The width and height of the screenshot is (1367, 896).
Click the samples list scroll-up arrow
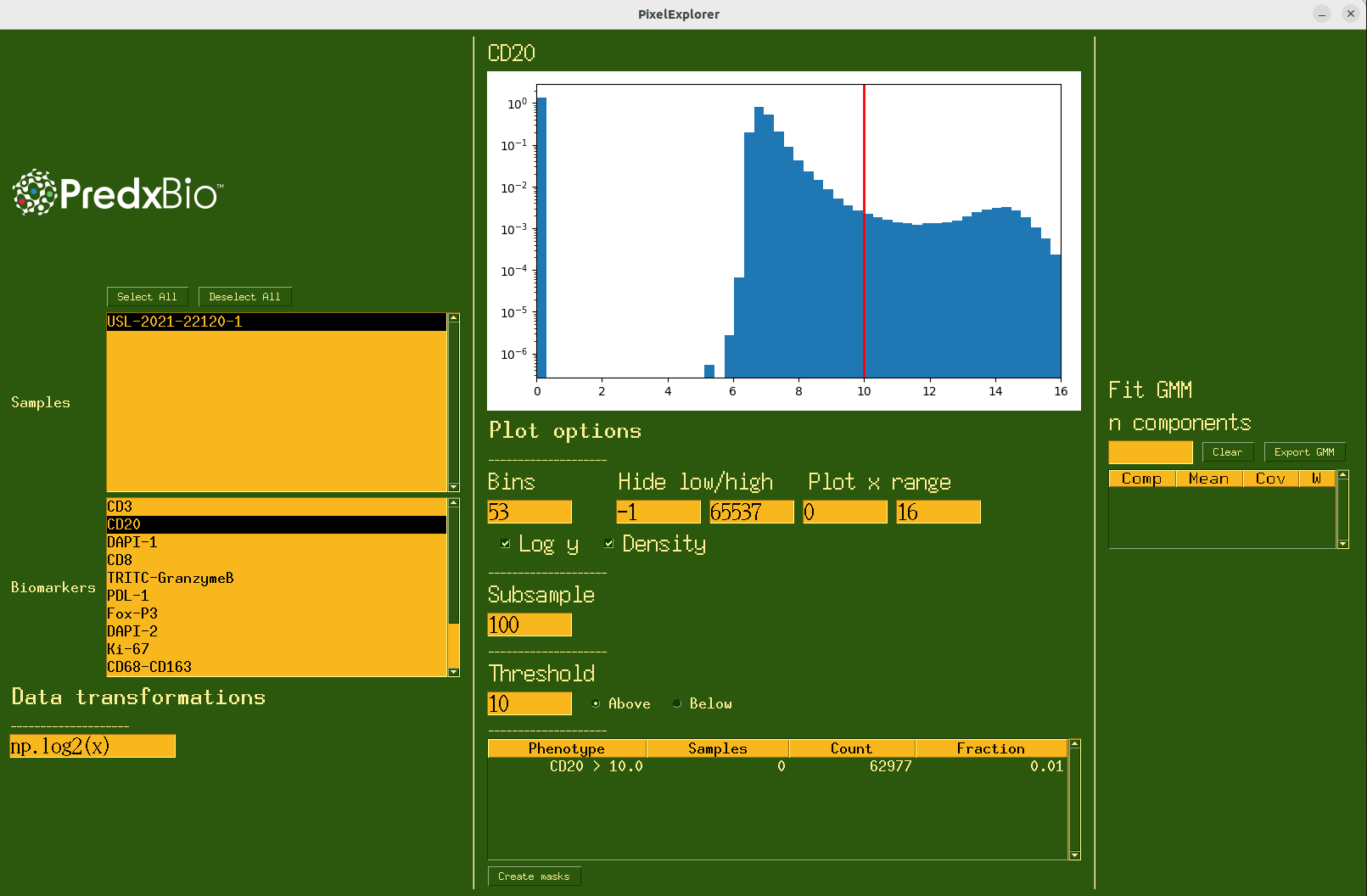454,318
